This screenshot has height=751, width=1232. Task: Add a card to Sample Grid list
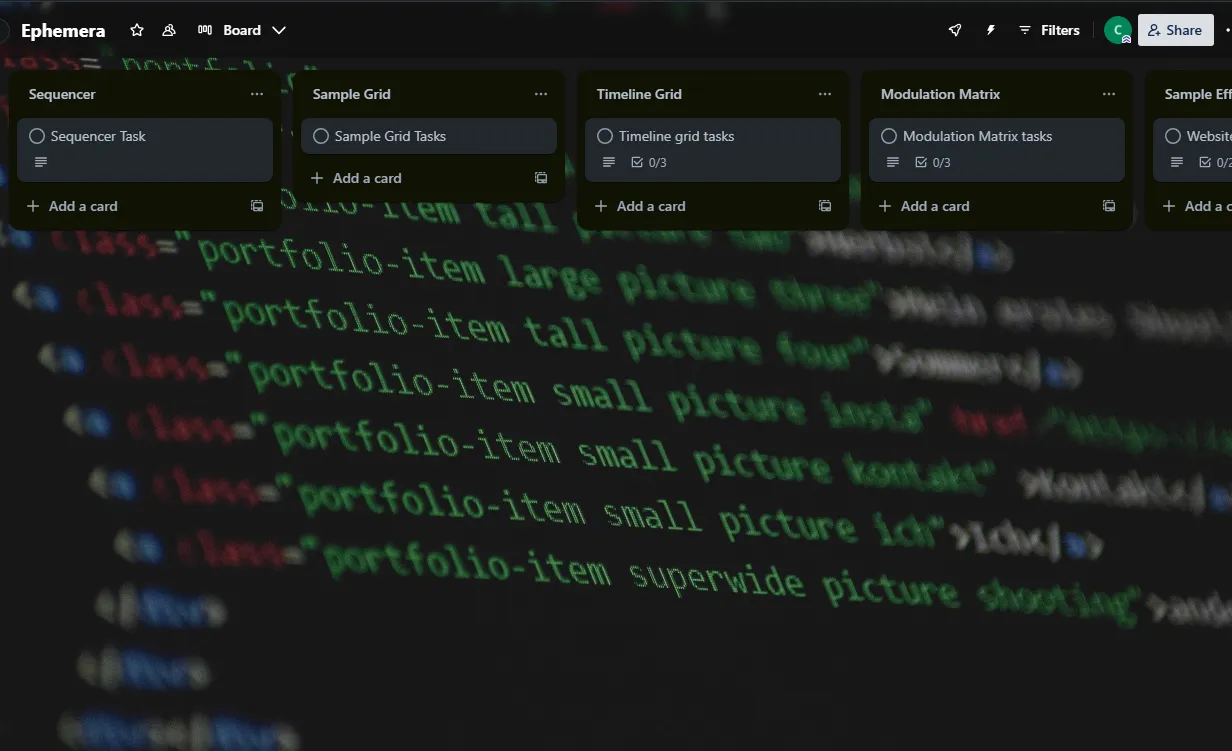(x=356, y=178)
